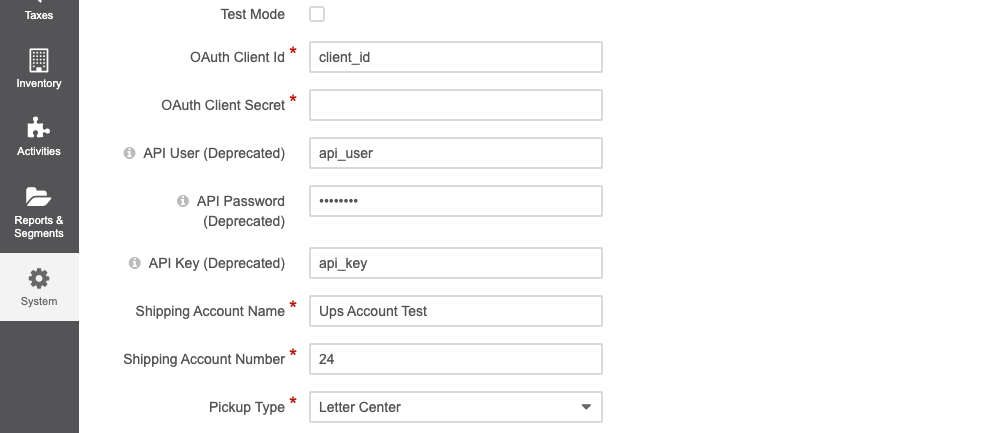Open the Activities puzzle icon
991x433 pixels.
tap(39, 128)
